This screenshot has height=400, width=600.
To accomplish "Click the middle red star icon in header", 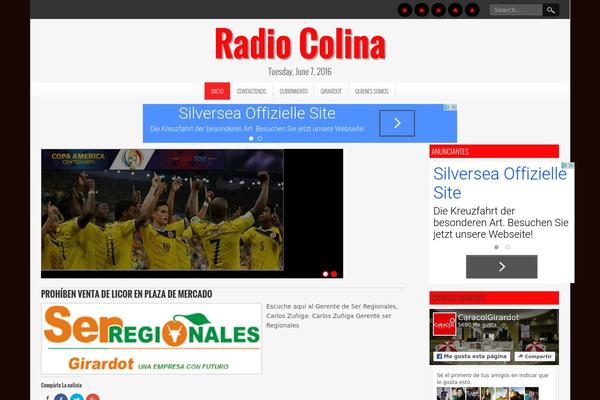I will (438, 10).
